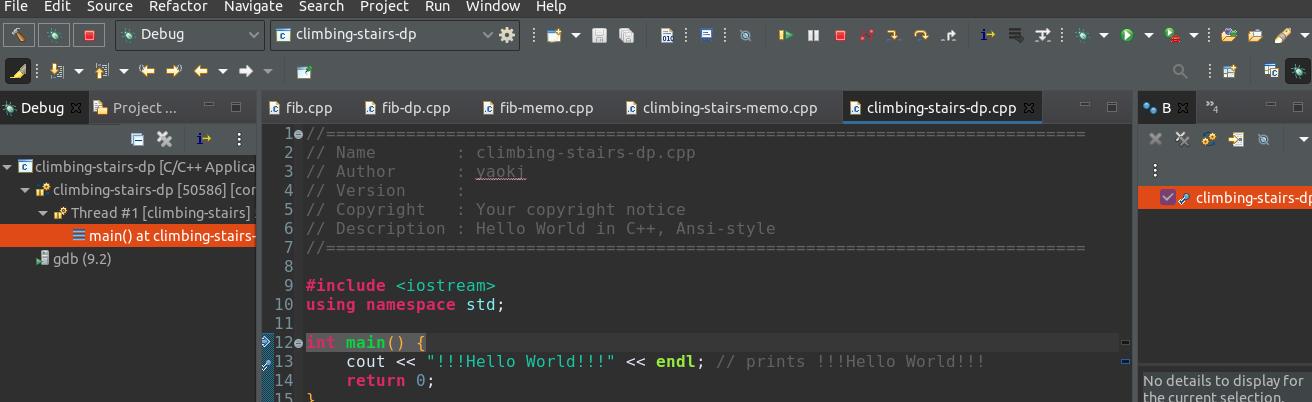Toggle Skip All Breakpoints in Breakpoints panel
The width and height of the screenshot is (1312, 402).
coord(1263,139)
